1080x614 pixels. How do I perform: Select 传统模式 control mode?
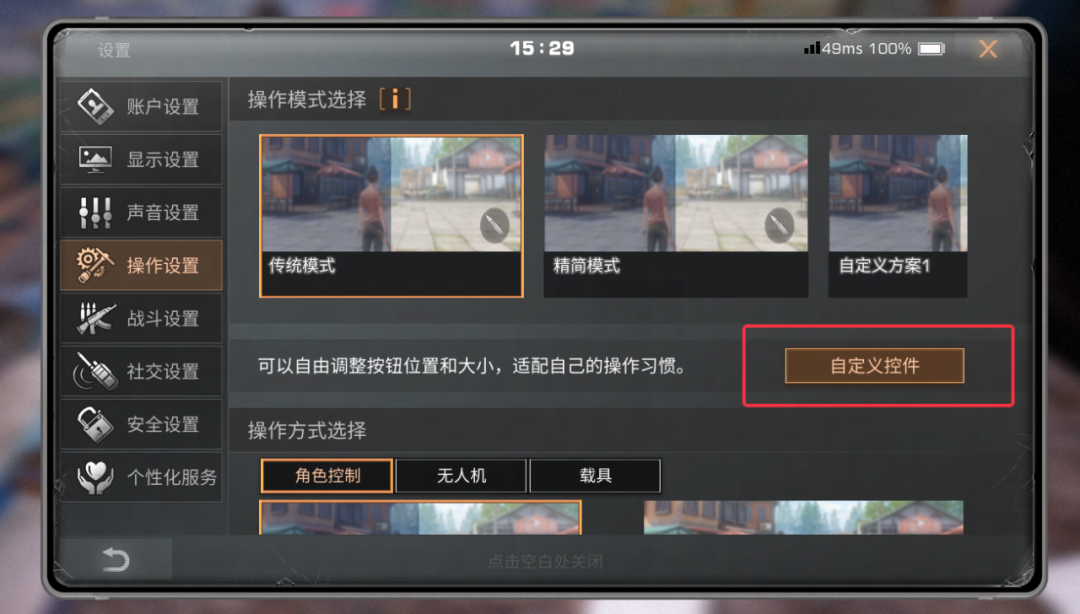(x=391, y=216)
